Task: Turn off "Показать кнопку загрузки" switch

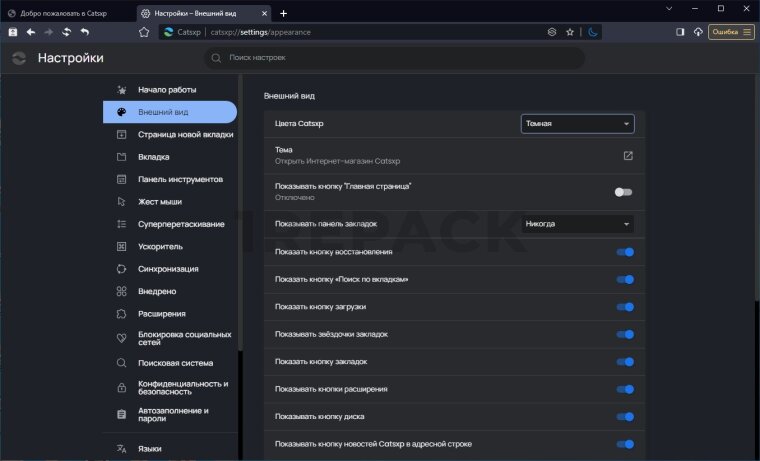Action: coord(625,307)
